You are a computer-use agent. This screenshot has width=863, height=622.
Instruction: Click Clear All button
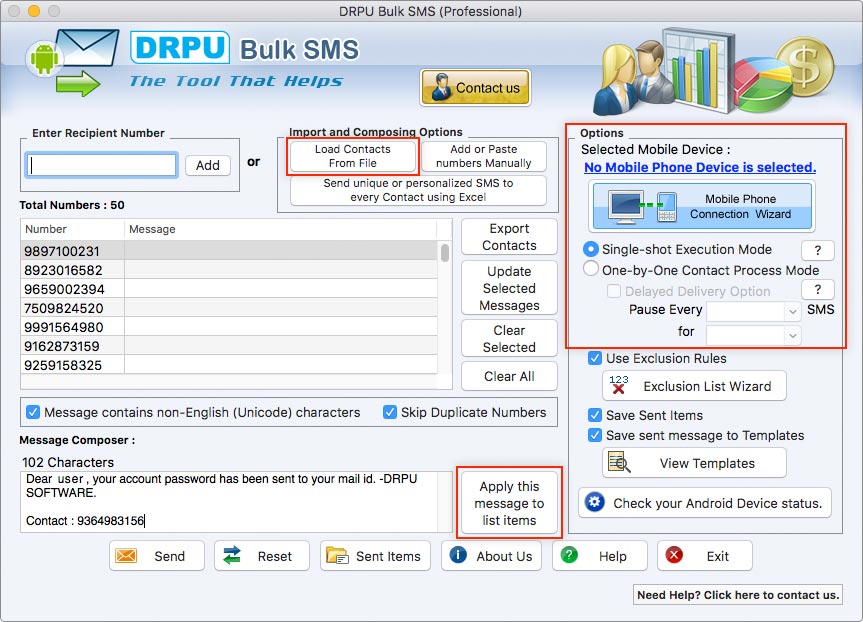tap(509, 377)
